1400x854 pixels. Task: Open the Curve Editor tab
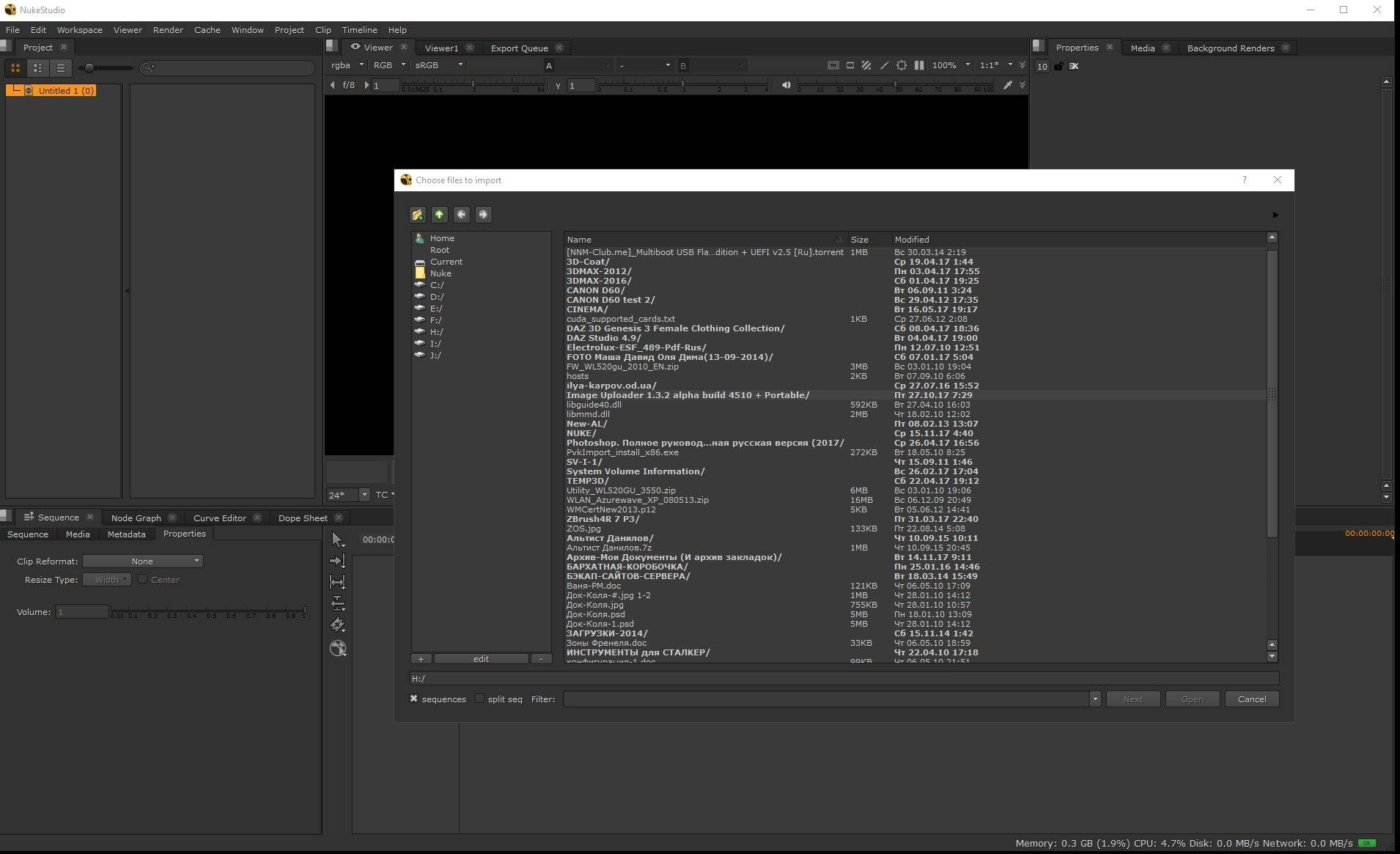pyautogui.click(x=220, y=518)
